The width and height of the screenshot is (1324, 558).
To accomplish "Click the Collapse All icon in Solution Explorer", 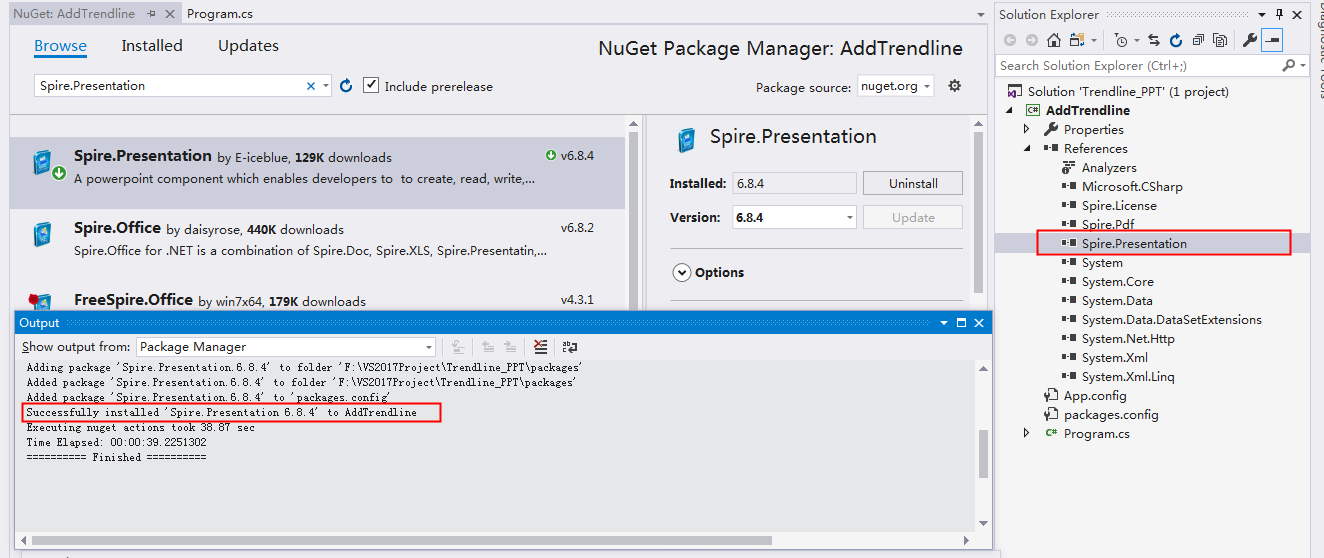I will [1198, 40].
